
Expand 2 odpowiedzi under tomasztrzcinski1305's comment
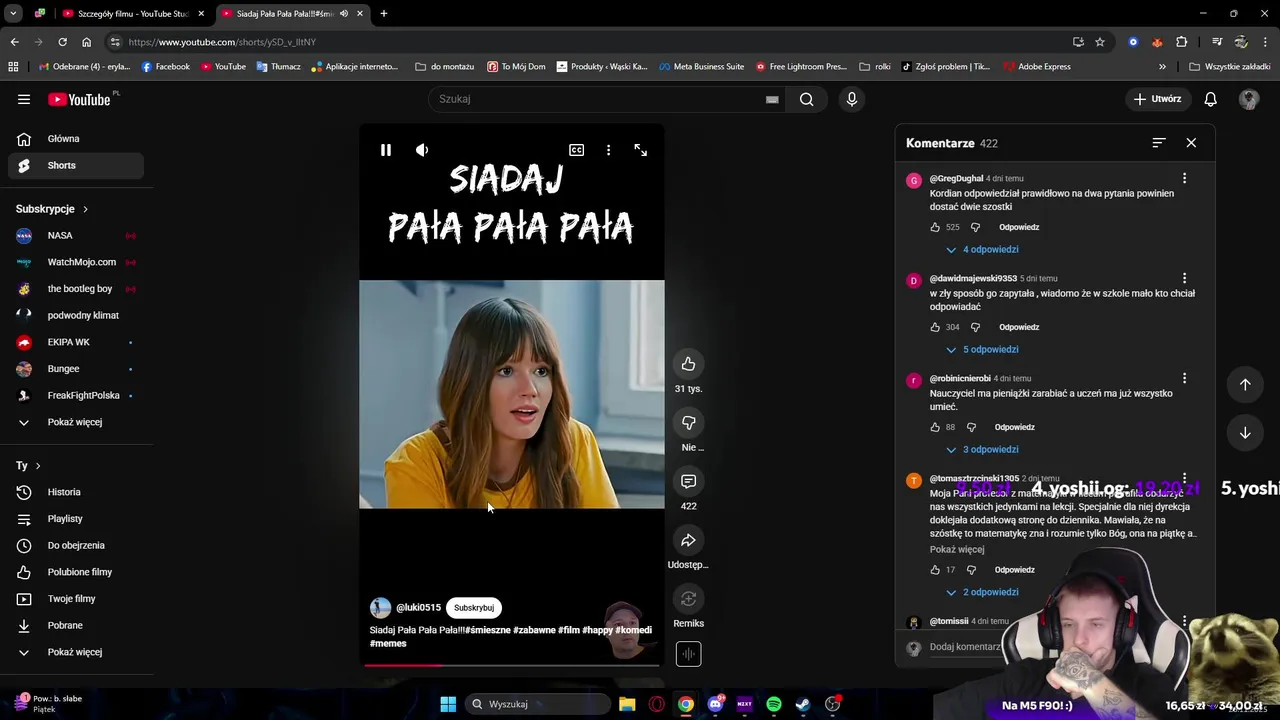pyautogui.click(x=982, y=592)
